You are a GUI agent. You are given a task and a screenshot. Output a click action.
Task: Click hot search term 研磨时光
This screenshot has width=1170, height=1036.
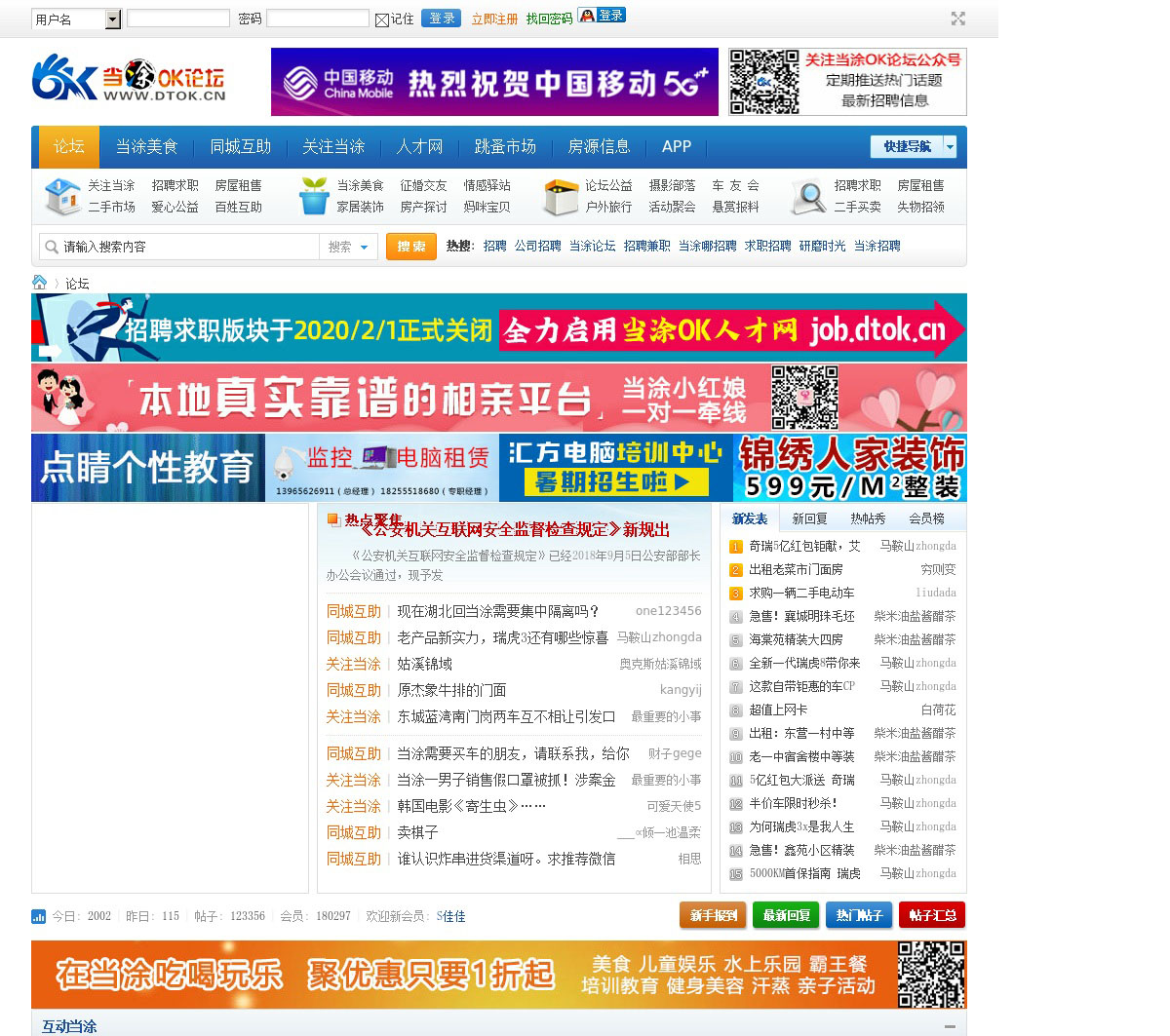(x=823, y=247)
